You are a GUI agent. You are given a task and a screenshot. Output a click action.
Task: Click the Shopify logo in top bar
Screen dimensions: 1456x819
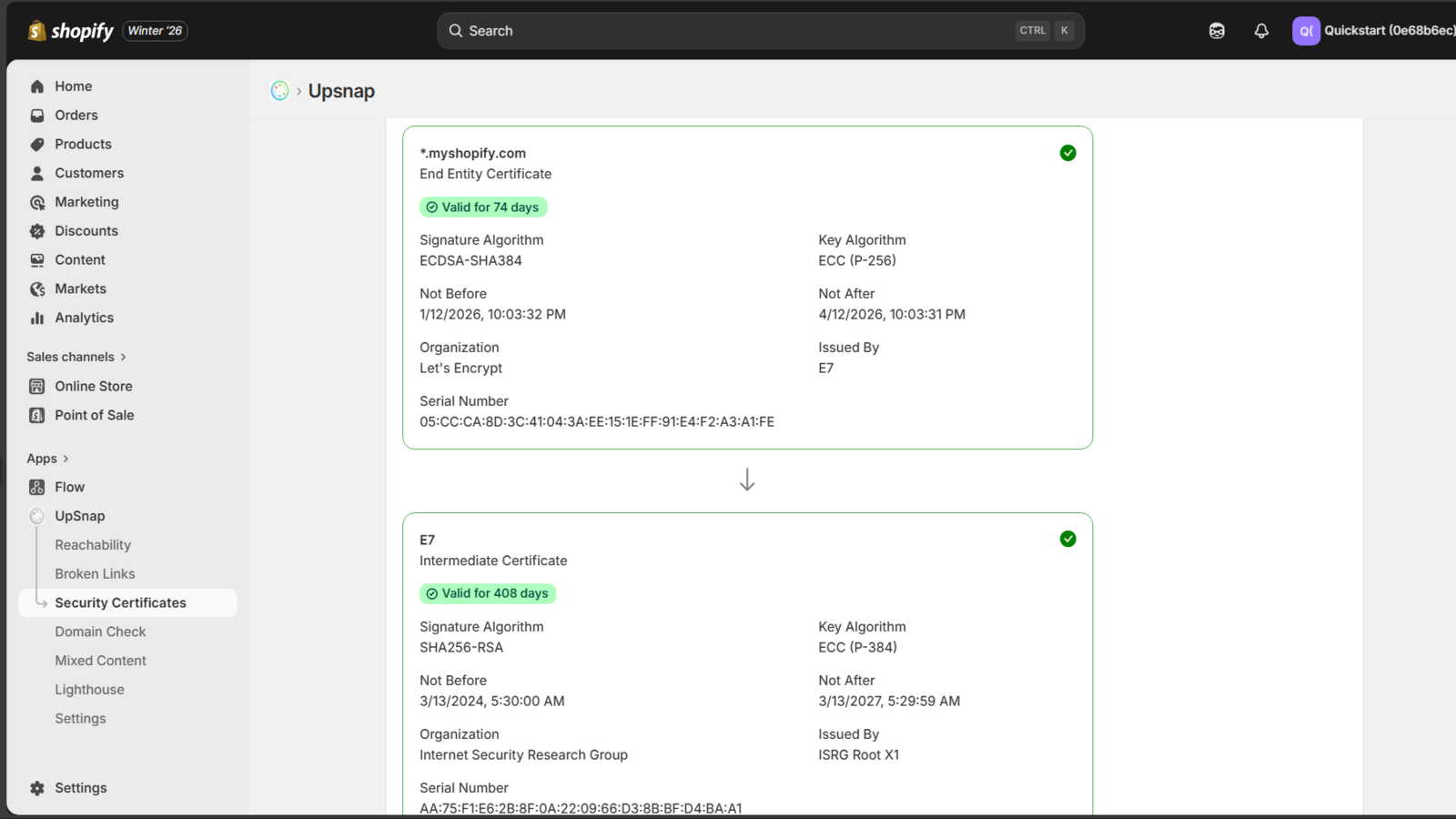(71, 31)
